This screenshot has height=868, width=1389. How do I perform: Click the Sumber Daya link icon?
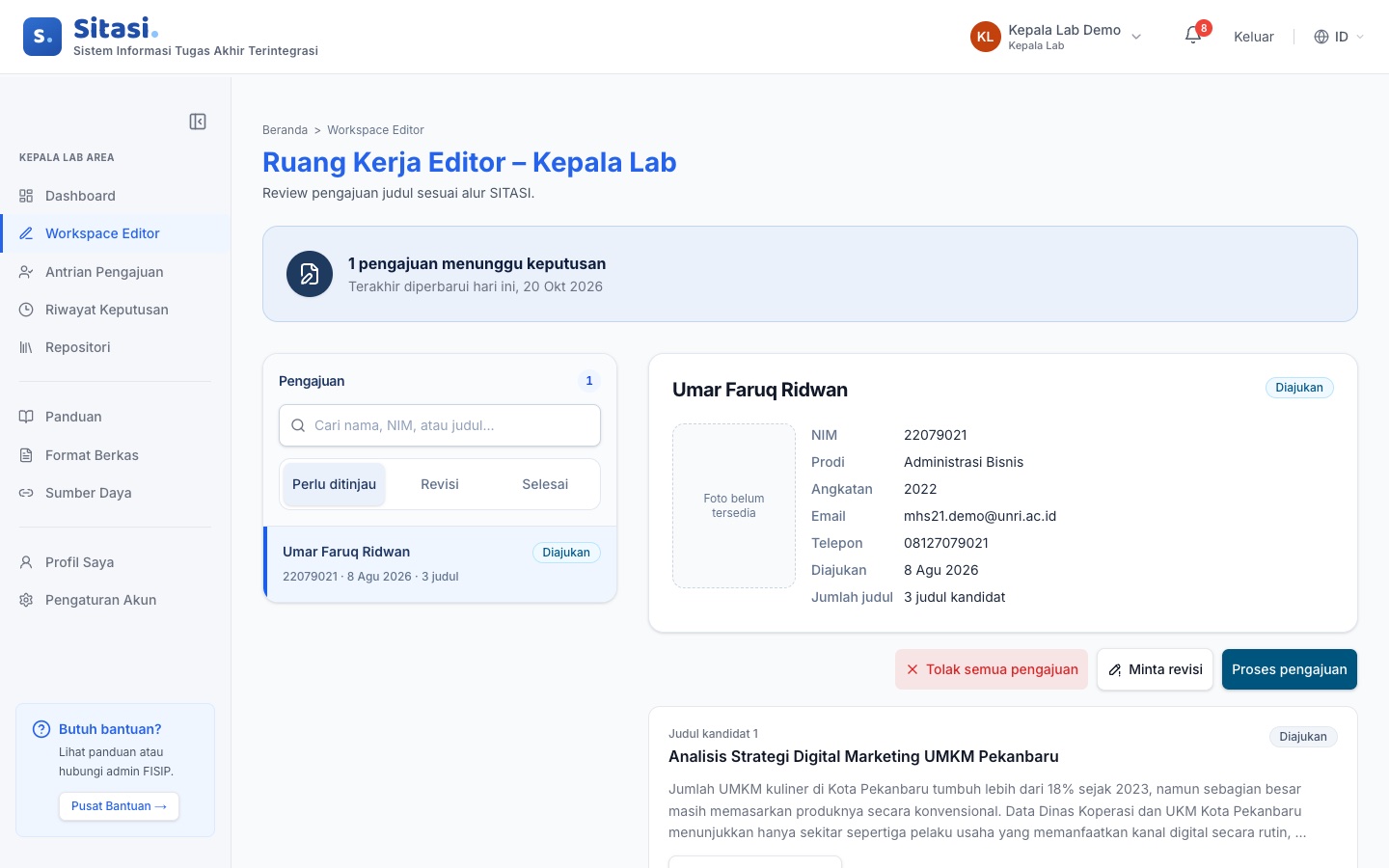[26, 493]
